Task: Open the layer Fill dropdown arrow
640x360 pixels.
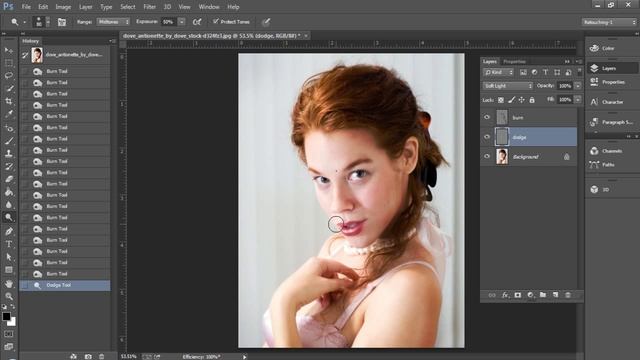Action: coord(578,100)
